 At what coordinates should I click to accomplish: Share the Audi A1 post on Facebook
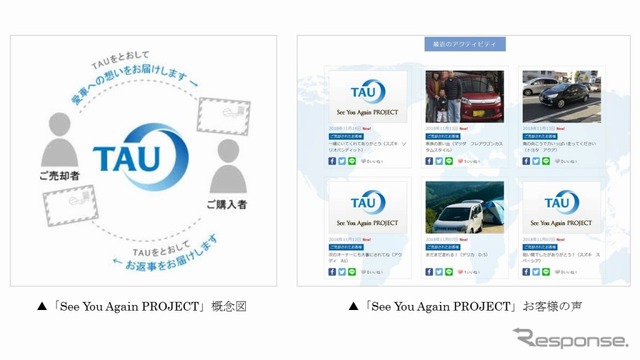point(332,272)
